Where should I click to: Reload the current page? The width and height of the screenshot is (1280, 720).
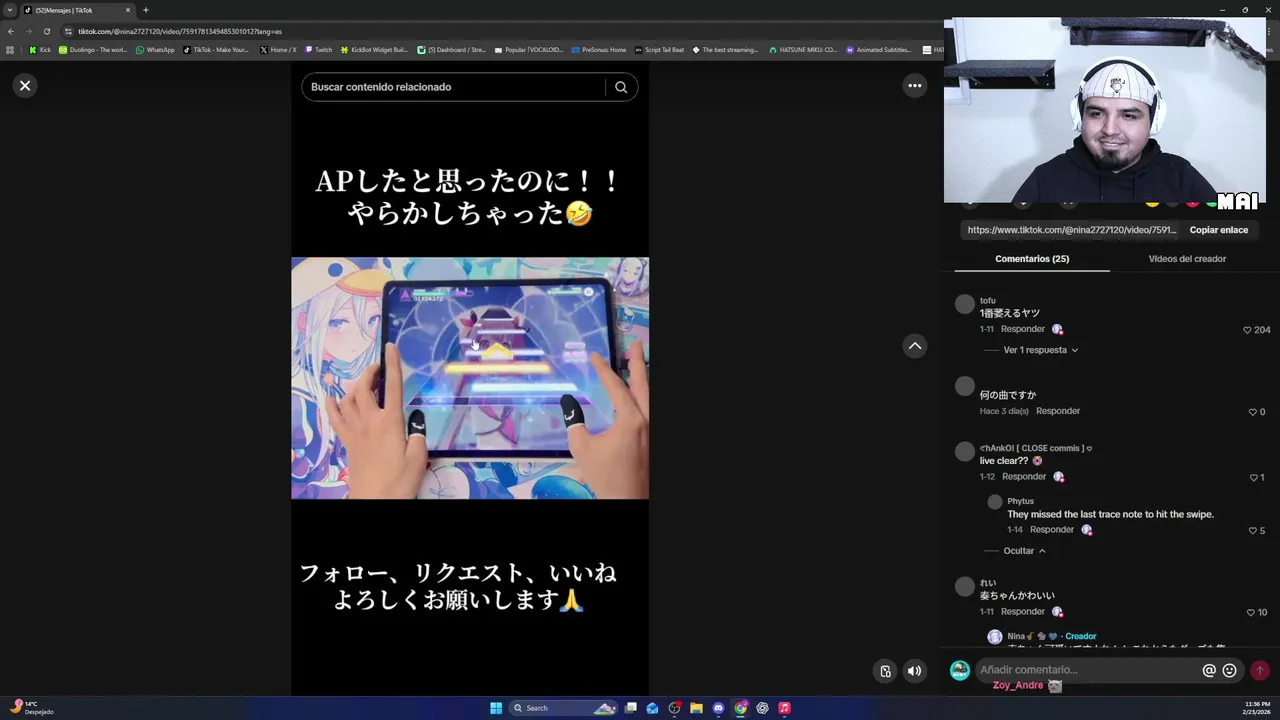click(x=46, y=31)
